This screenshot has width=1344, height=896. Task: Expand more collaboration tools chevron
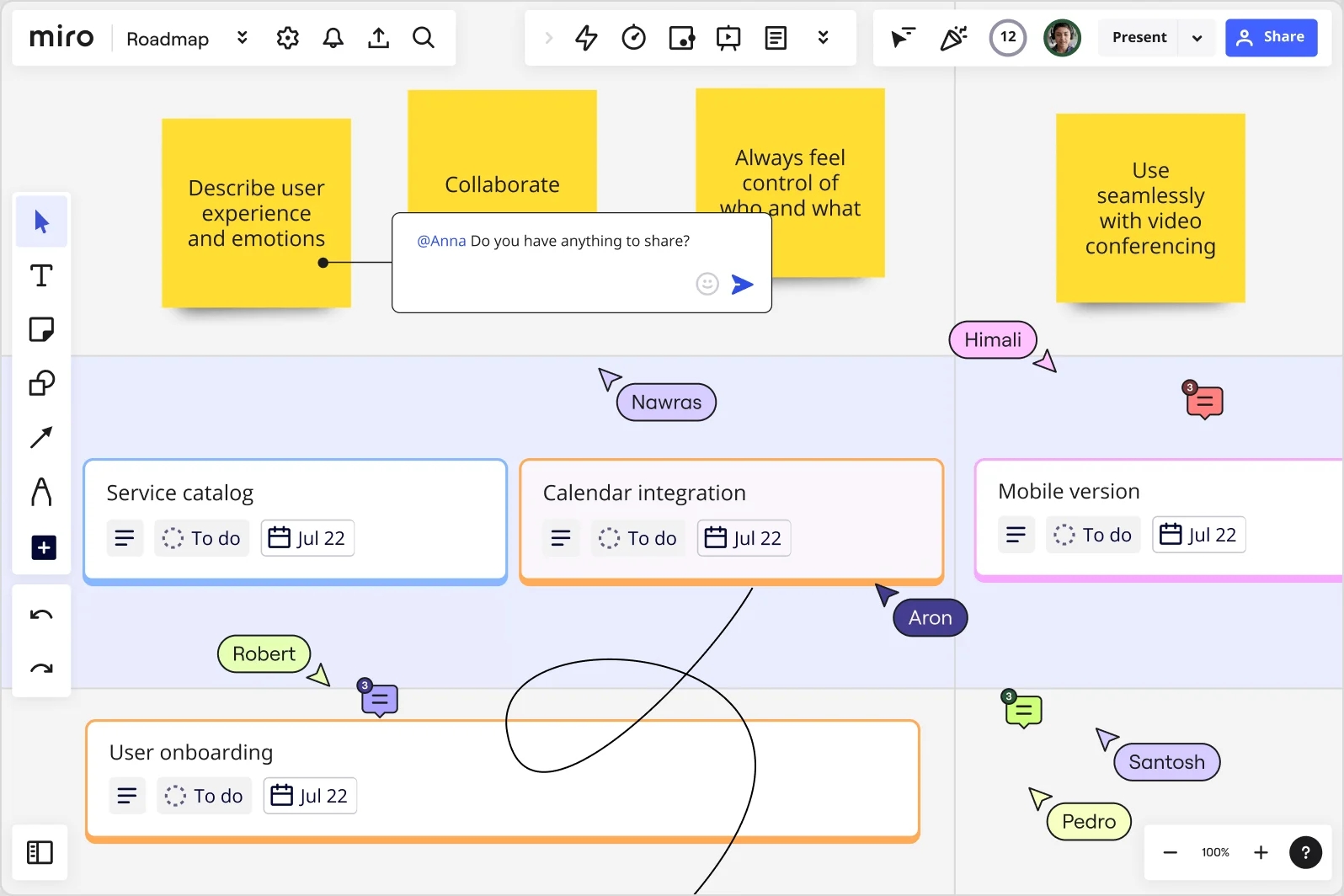(x=823, y=38)
